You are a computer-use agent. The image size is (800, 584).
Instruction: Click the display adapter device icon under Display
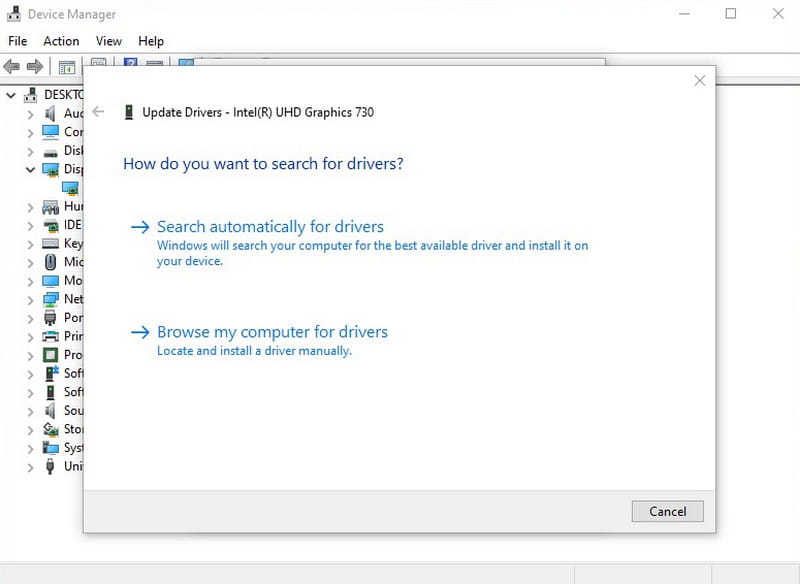coord(70,188)
